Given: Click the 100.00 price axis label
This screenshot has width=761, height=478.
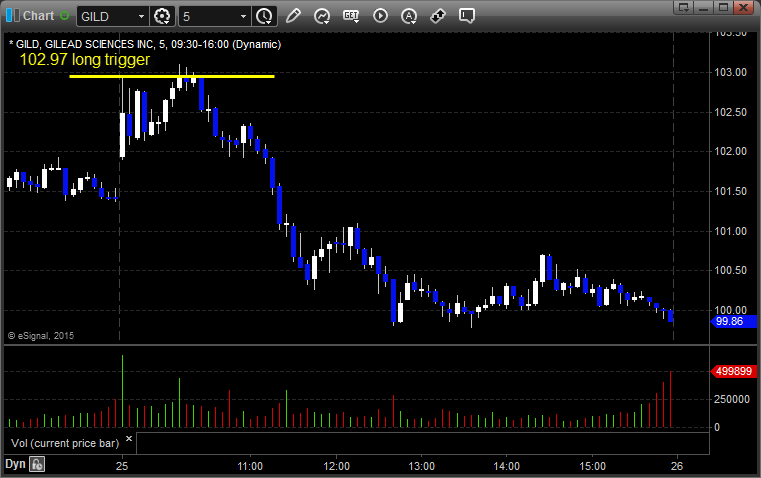Looking at the screenshot, I should [x=730, y=310].
